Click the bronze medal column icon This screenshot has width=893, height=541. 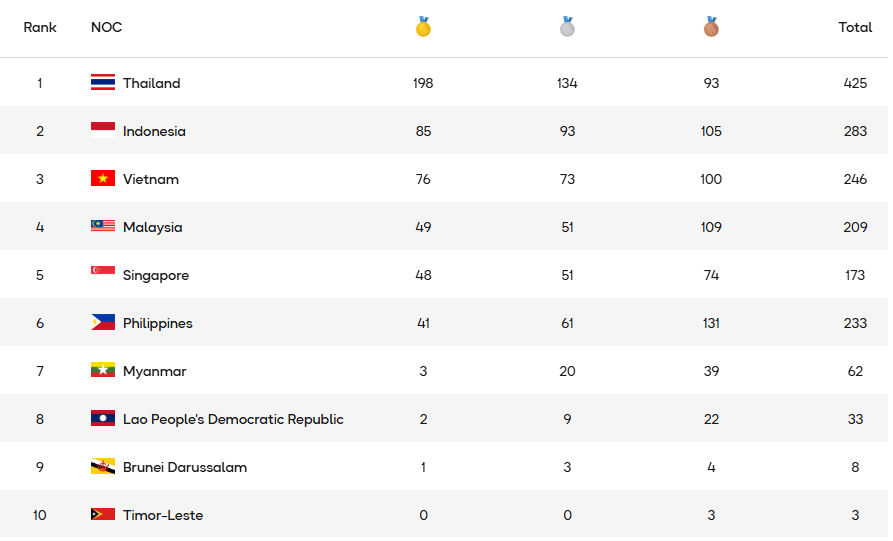711,27
